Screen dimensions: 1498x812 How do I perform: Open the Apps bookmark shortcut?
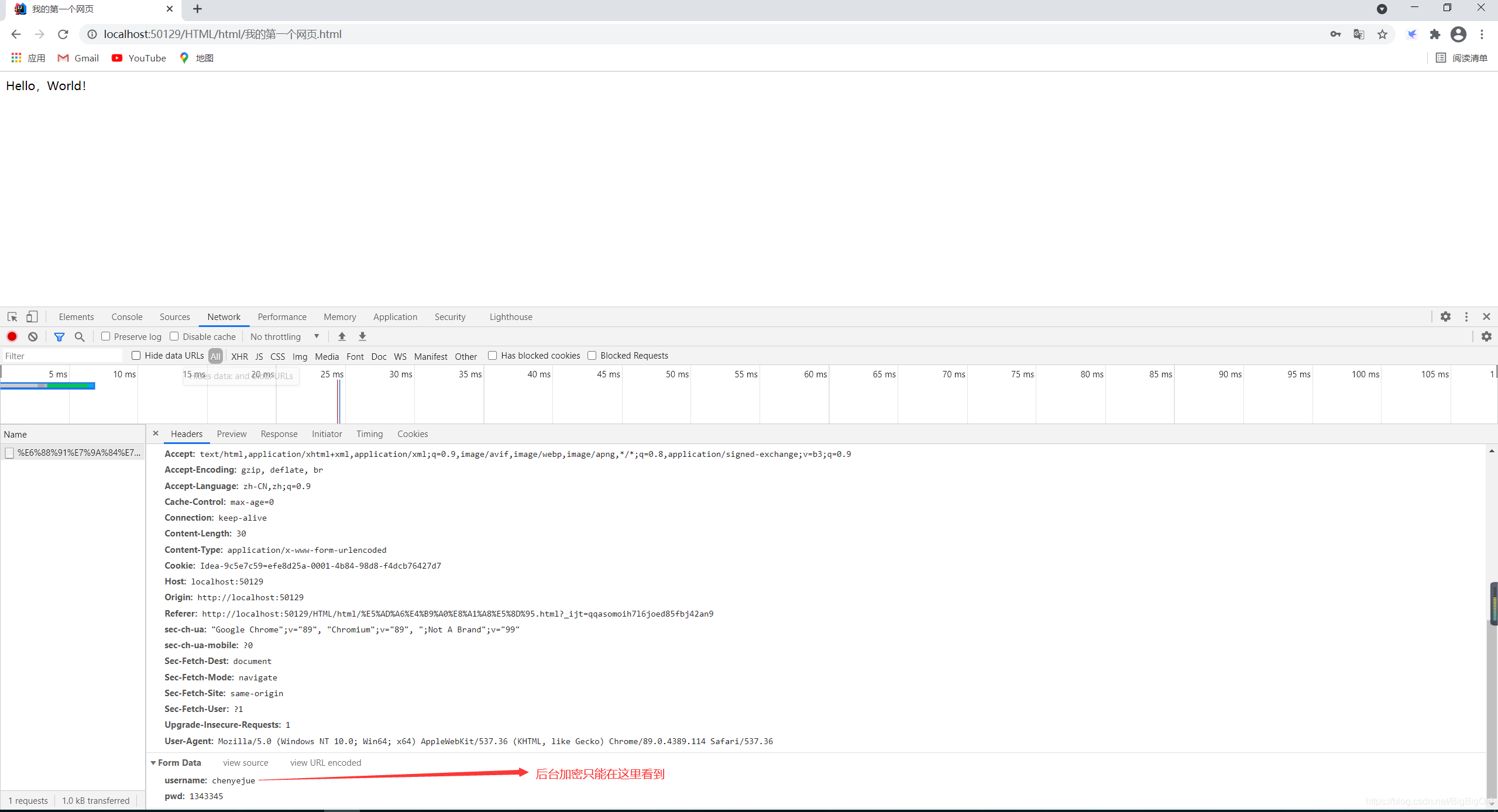tap(28, 58)
